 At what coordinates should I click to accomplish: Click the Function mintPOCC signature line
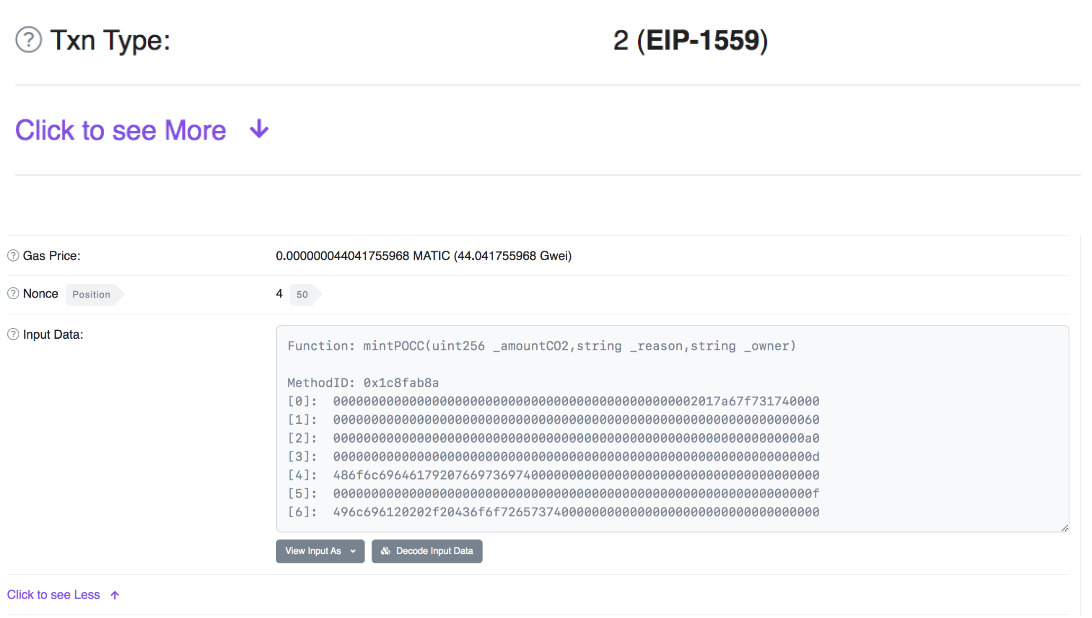pos(542,346)
